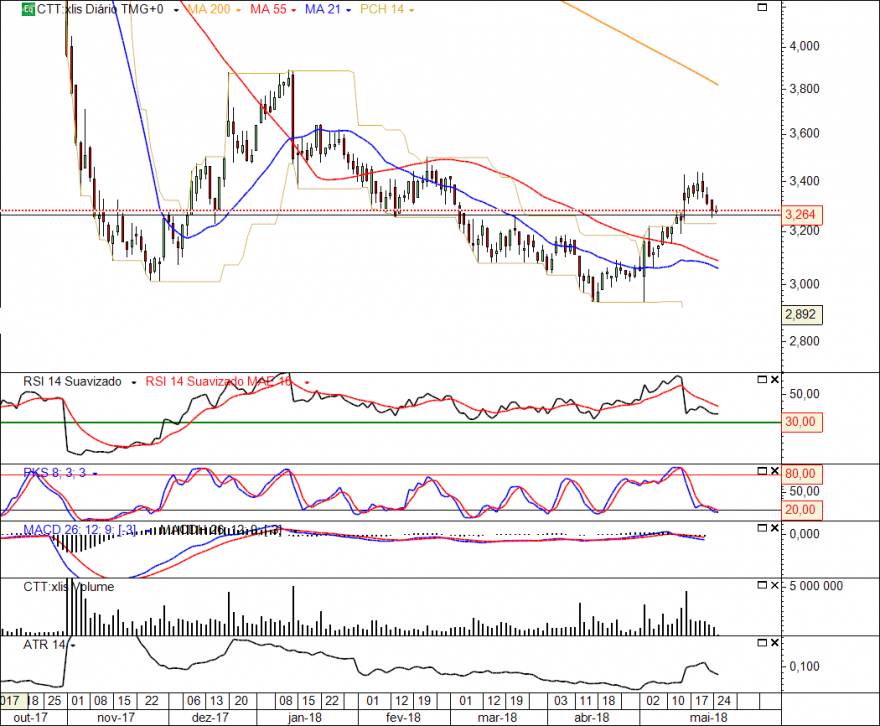Select the abr-18 month on time axis
The height and width of the screenshot is (726, 880).
tap(592, 718)
